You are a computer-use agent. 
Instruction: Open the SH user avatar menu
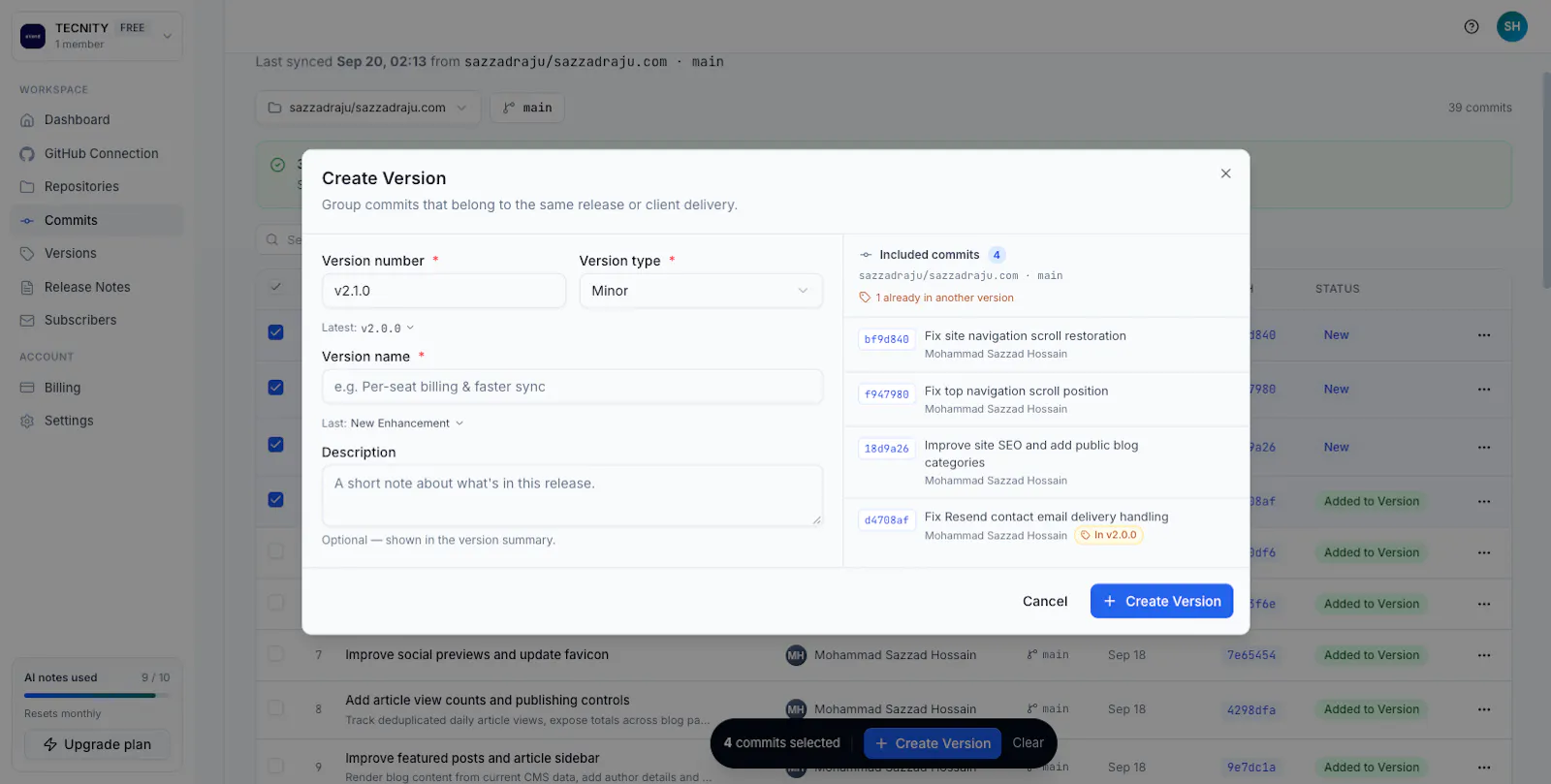click(1512, 26)
